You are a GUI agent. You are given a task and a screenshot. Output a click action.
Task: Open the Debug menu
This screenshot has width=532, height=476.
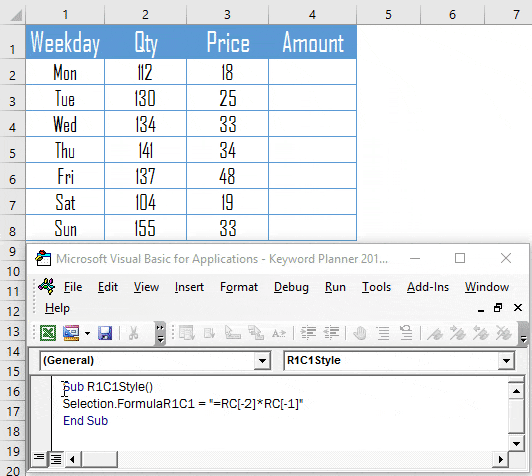pyautogui.click(x=291, y=287)
